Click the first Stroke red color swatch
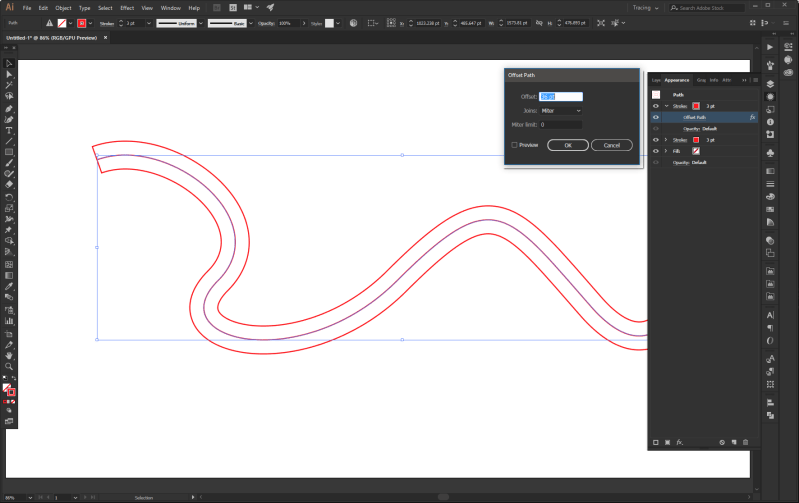The height and width of the screenshot is (503, 799). (696, 106)
